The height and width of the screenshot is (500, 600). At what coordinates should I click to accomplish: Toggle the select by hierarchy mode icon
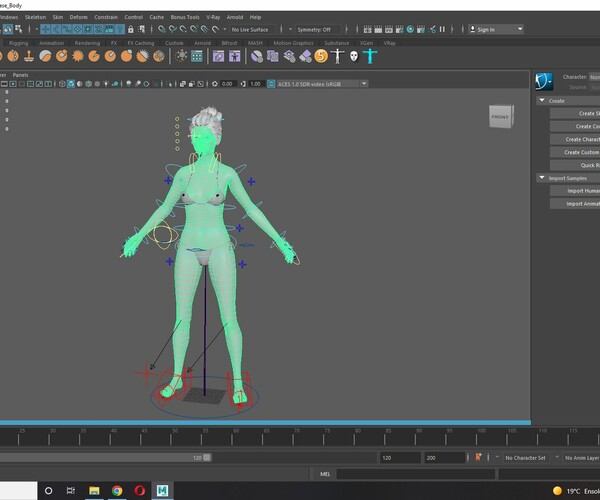[x=8, y=29]
